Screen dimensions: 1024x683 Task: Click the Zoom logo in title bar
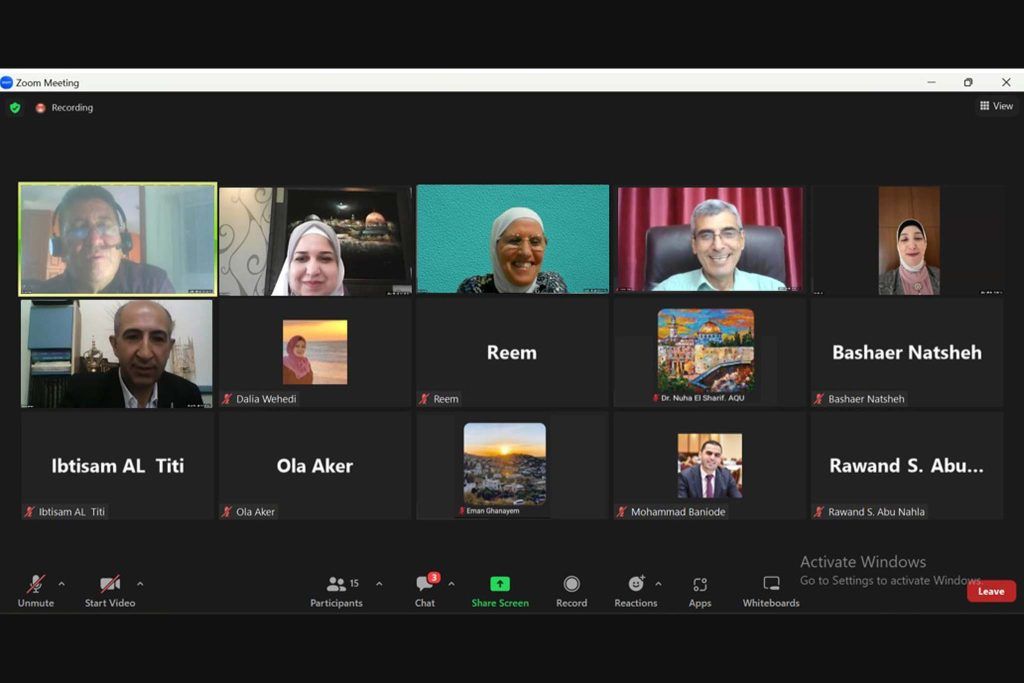tap(7, 82)
